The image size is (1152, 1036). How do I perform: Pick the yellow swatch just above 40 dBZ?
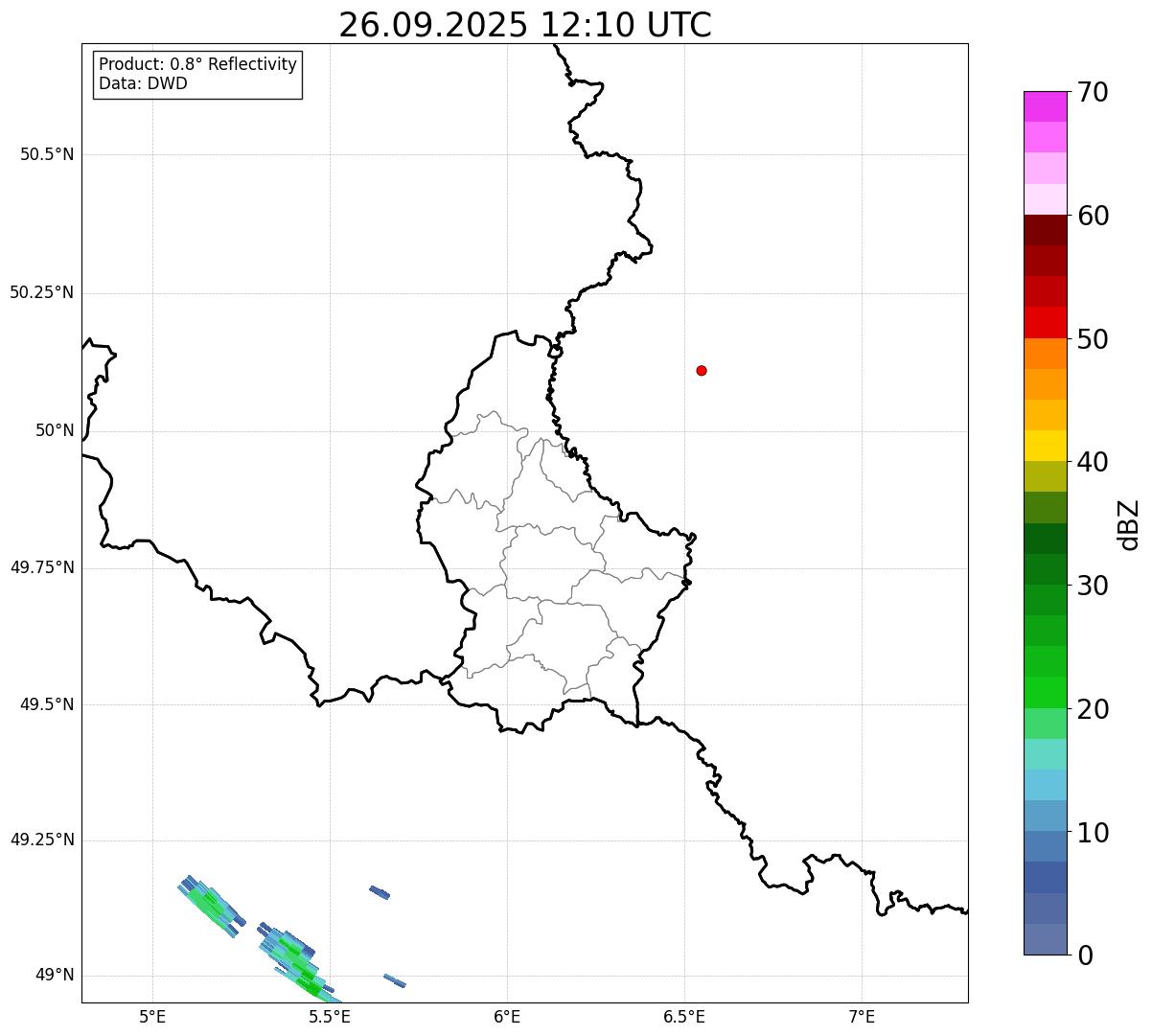[1045, 446]
